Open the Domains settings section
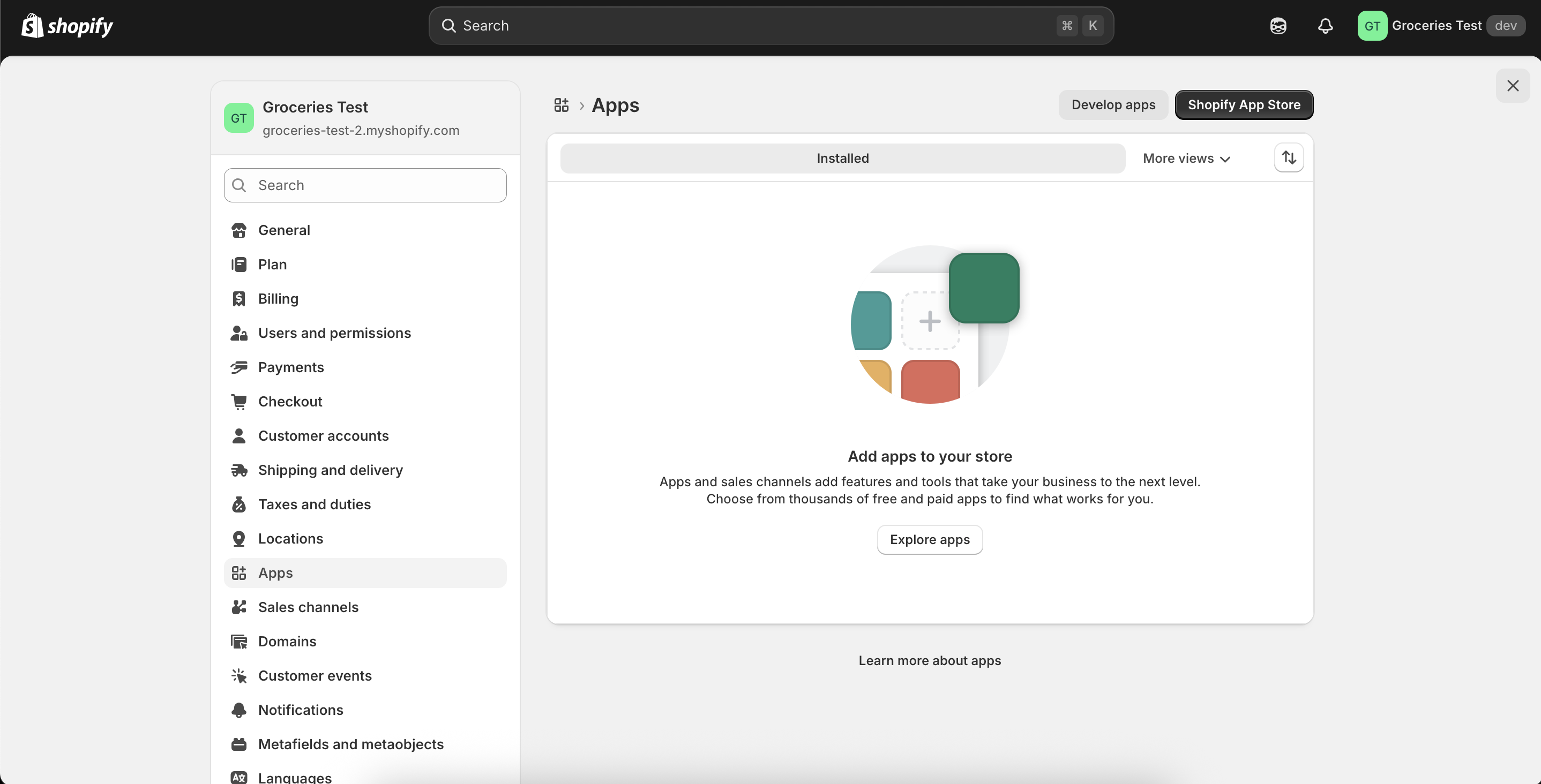Image resolution: width=1541 pixels, height=784 pixels. (287, 641)
